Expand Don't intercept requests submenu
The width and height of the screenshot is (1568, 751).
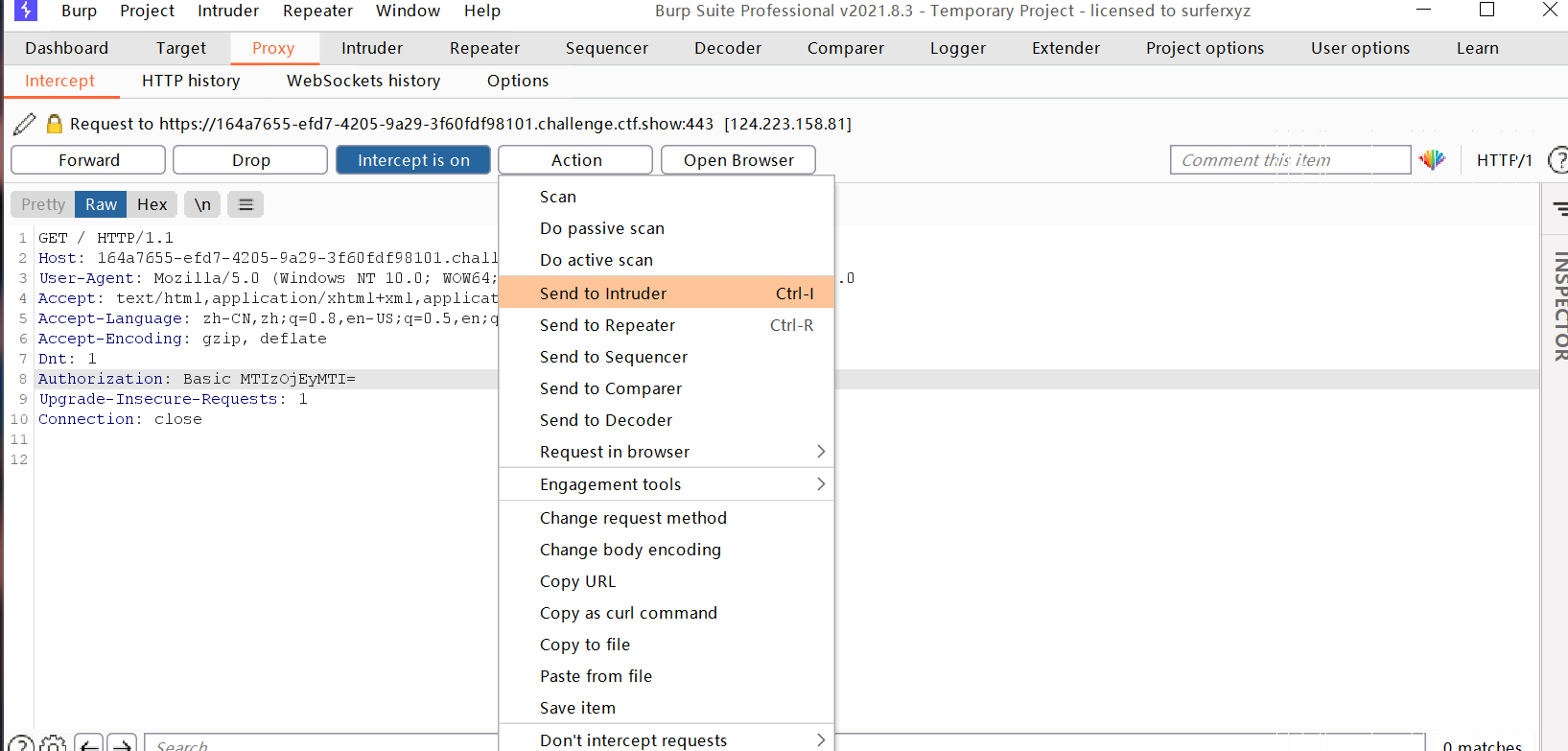667,739
